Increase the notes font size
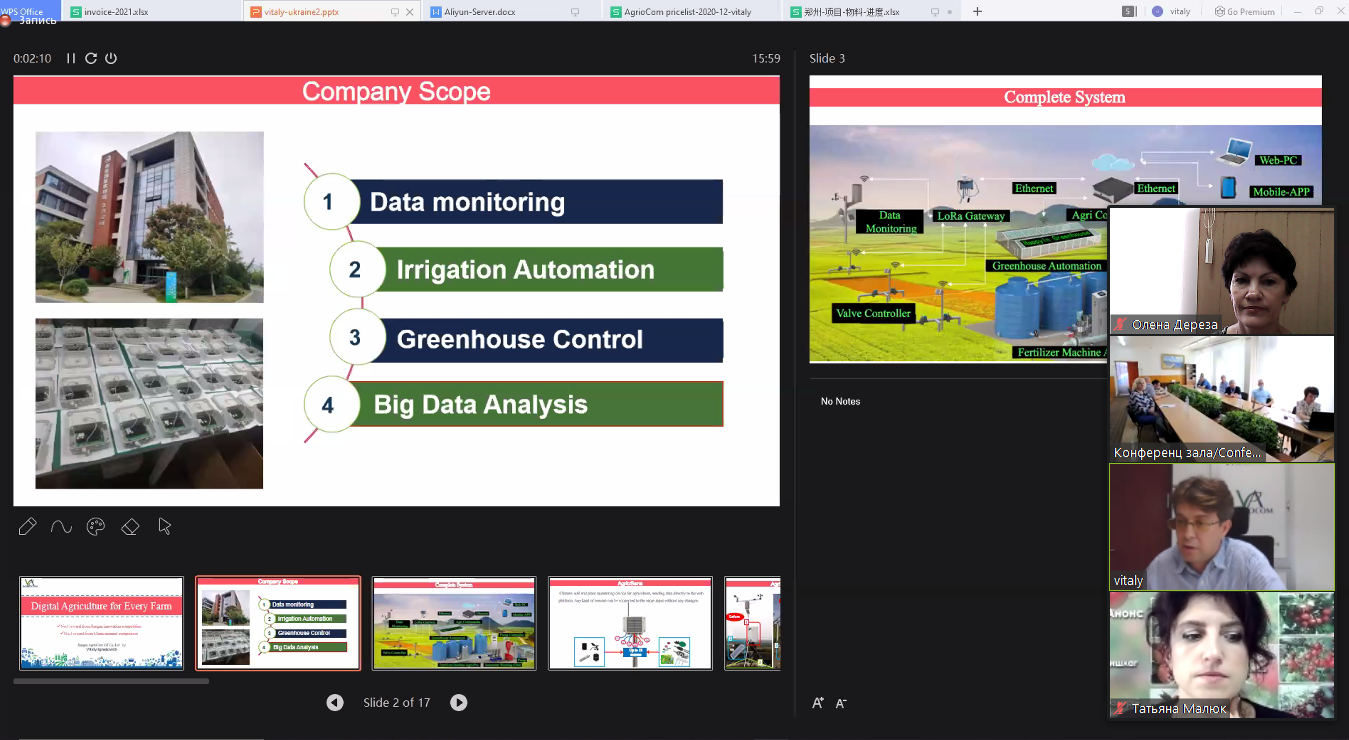This screenshot has height=740, width=1349. 818,703
